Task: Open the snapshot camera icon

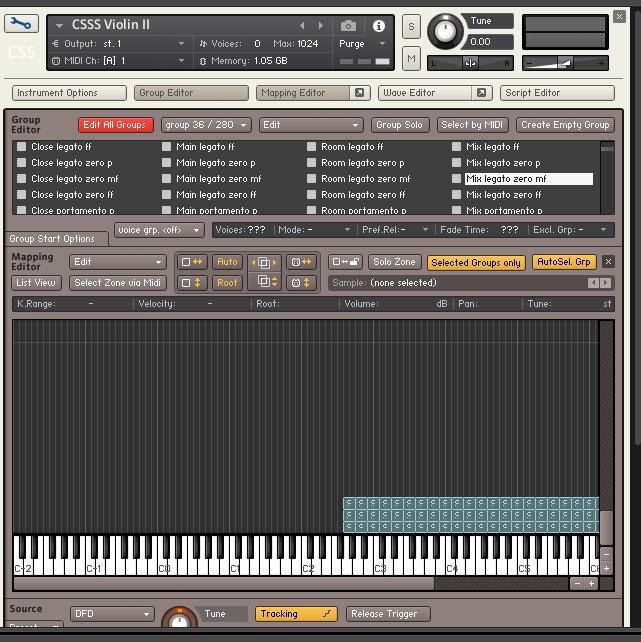Action: click(348, 26)
